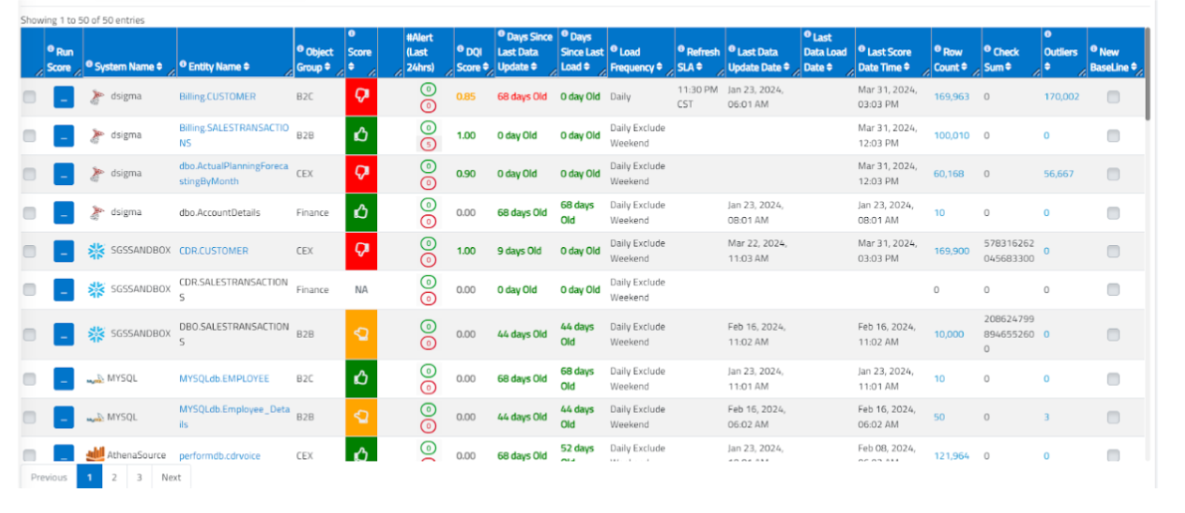Click green thumbs-up icon for MYSQLdb.EMPLOYEE
The image size is (1185, 513).
coord(360,379)
